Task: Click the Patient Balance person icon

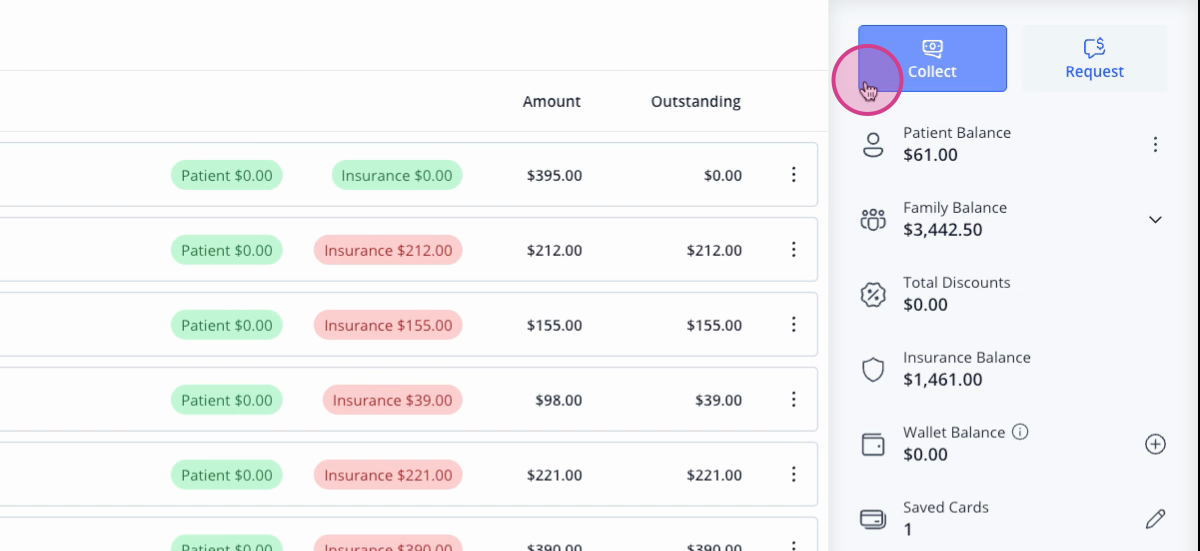Action: click(873, 145)
